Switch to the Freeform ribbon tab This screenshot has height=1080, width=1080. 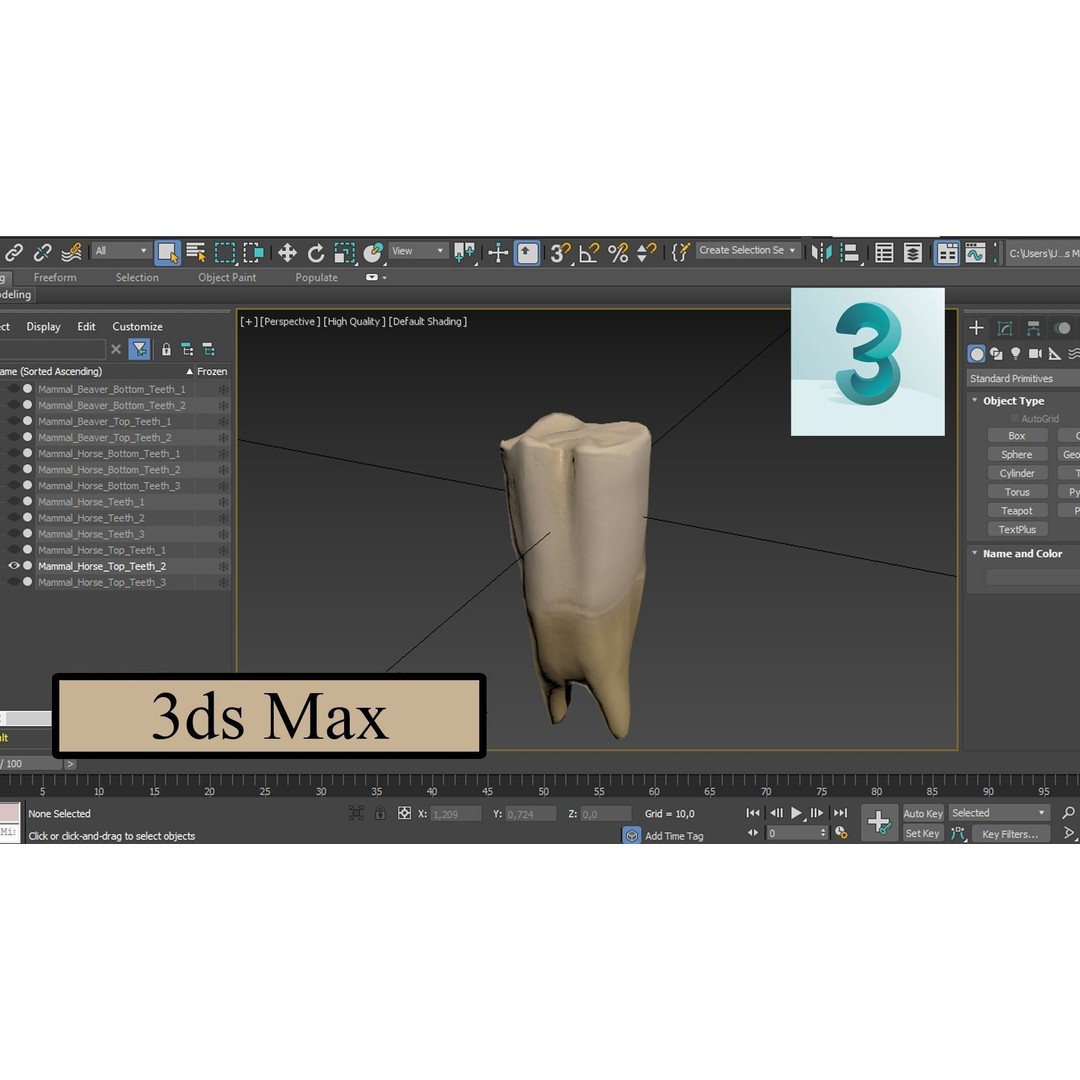point(55,278)
